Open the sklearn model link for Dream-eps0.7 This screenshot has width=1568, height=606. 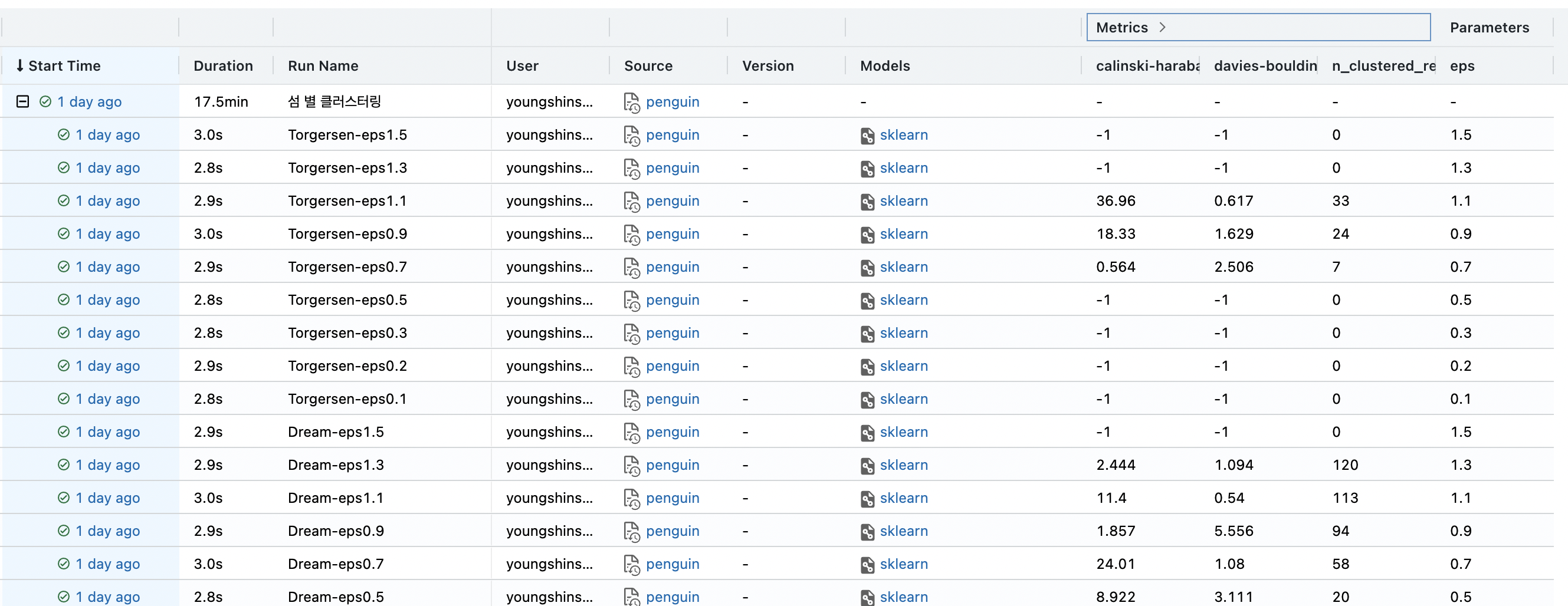pyautogui.click(x=903, y=564)
